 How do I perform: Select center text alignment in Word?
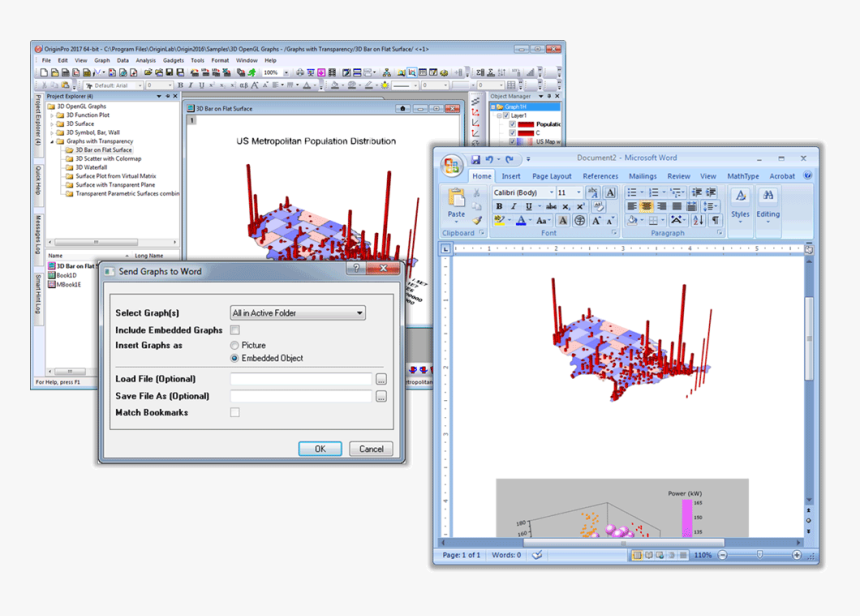647,207
